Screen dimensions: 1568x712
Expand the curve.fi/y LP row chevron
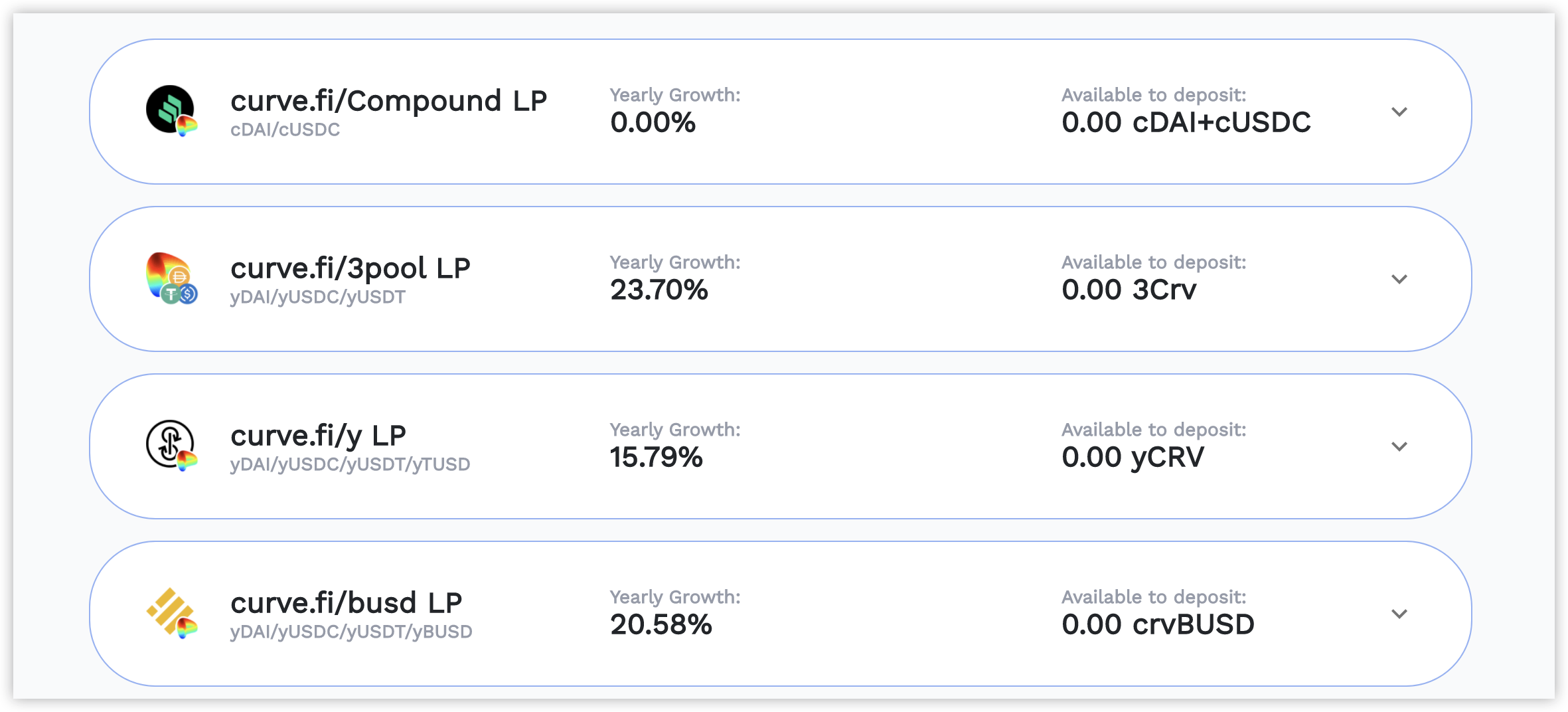coord(1399,446)
